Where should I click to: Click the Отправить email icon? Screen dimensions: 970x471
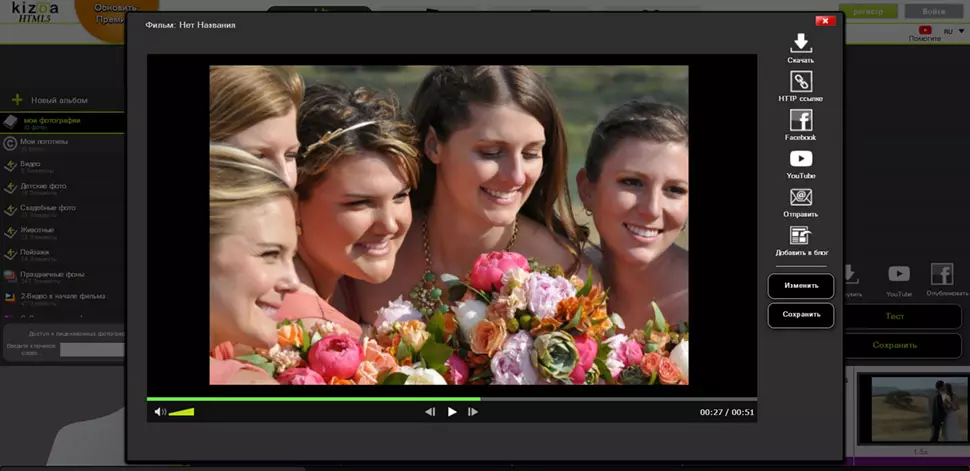(800, 198)
